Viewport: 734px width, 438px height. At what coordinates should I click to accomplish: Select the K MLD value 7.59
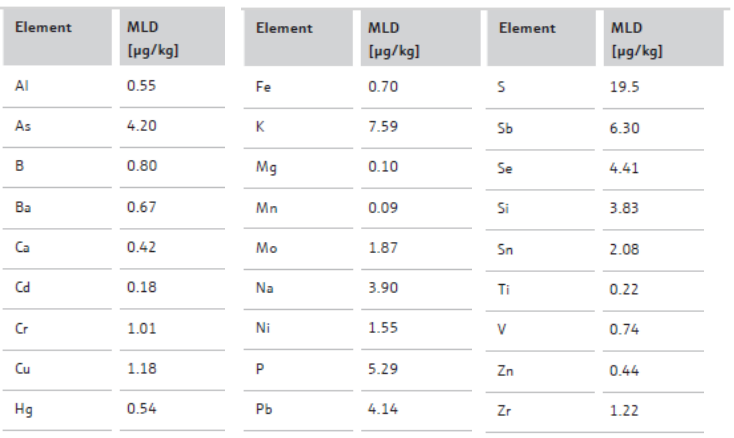pos(383,126)
